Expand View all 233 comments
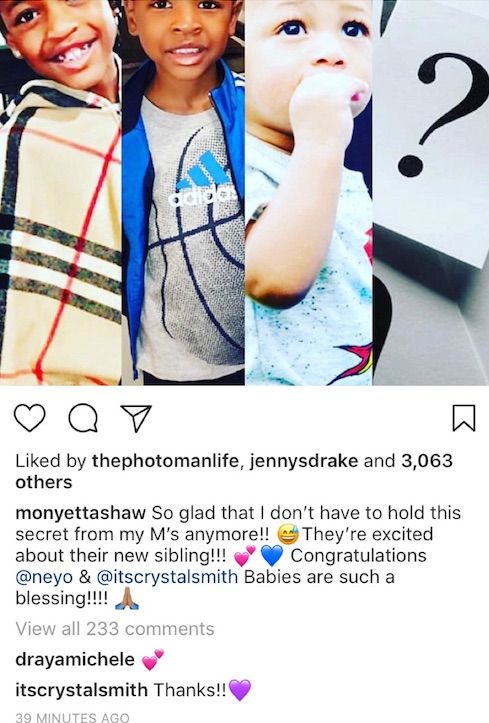The width and height of the screenshot is (489, 723). click(x=115, y=628)
